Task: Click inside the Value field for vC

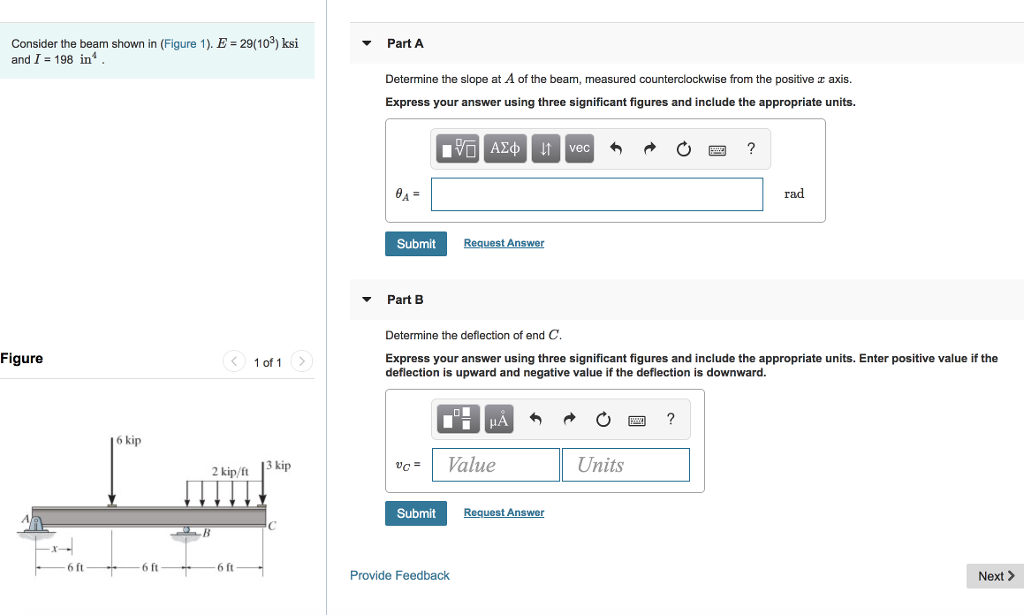Action: (x=495, y=464)
